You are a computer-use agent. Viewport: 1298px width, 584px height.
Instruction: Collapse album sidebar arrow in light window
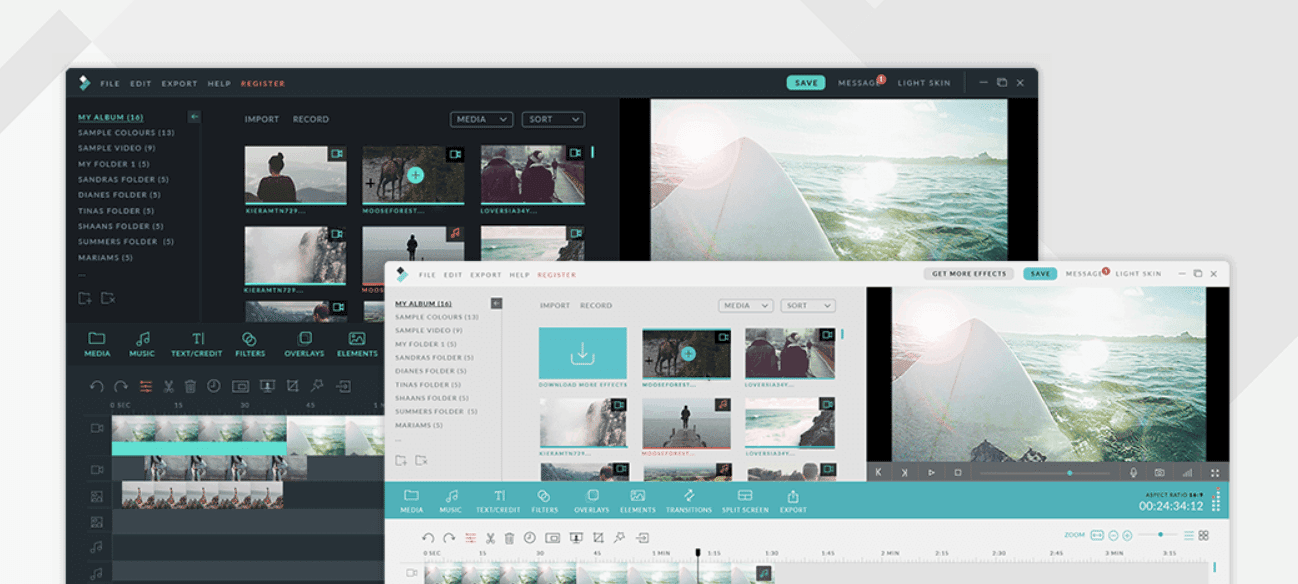(x=496, y=303)
